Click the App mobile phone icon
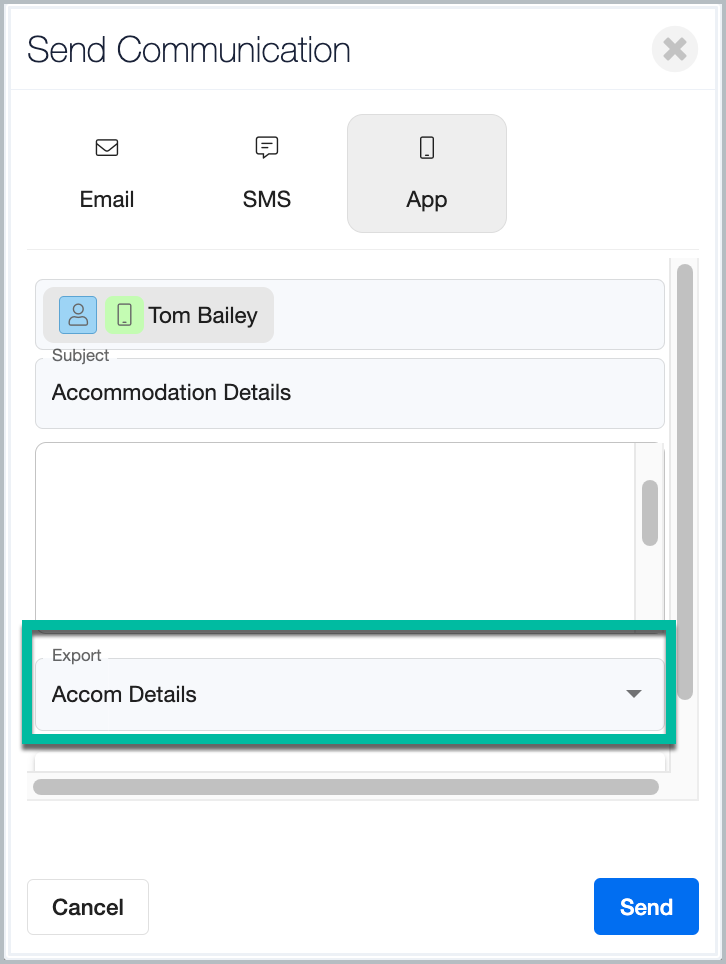The image size is (726, 964). click(x=427, y=148)
